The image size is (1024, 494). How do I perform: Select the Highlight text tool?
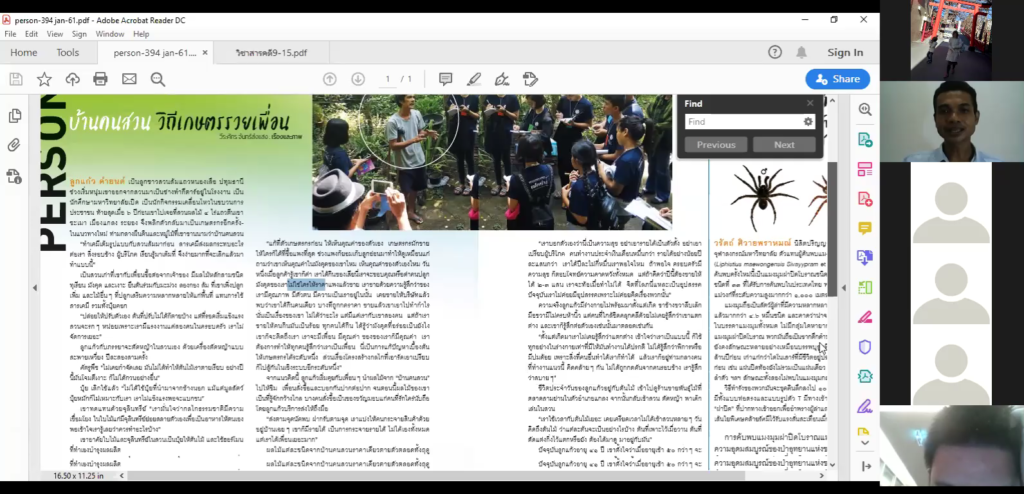[474, 79]
